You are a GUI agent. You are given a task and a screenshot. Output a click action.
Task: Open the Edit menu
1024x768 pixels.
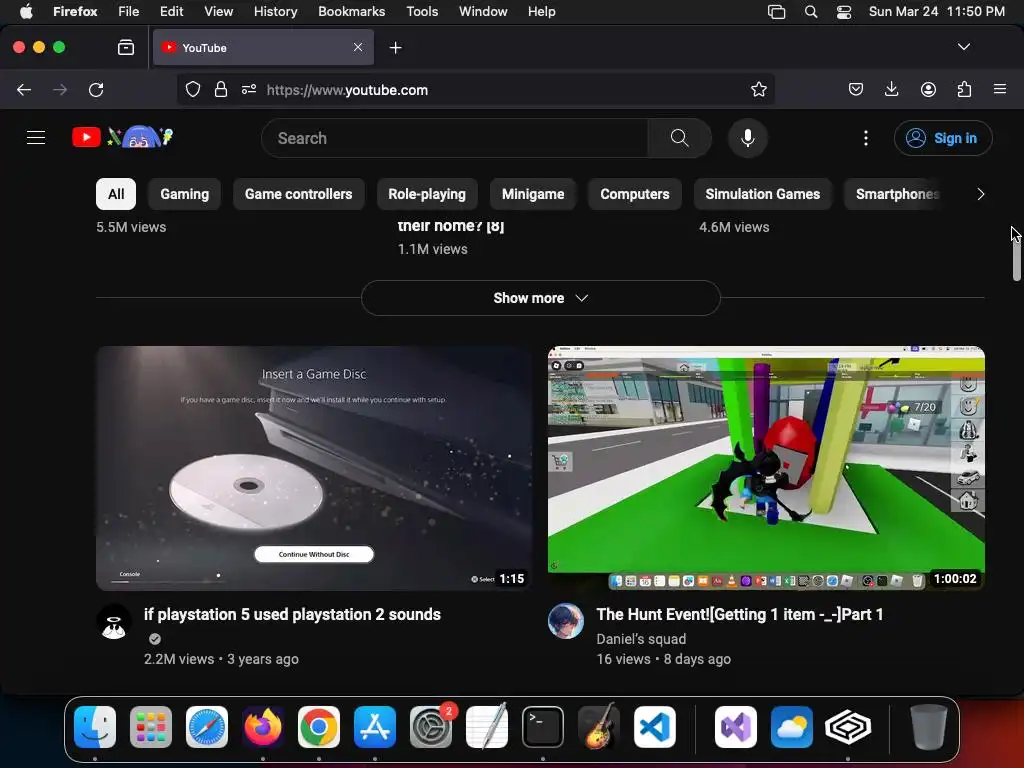(171, 11)
